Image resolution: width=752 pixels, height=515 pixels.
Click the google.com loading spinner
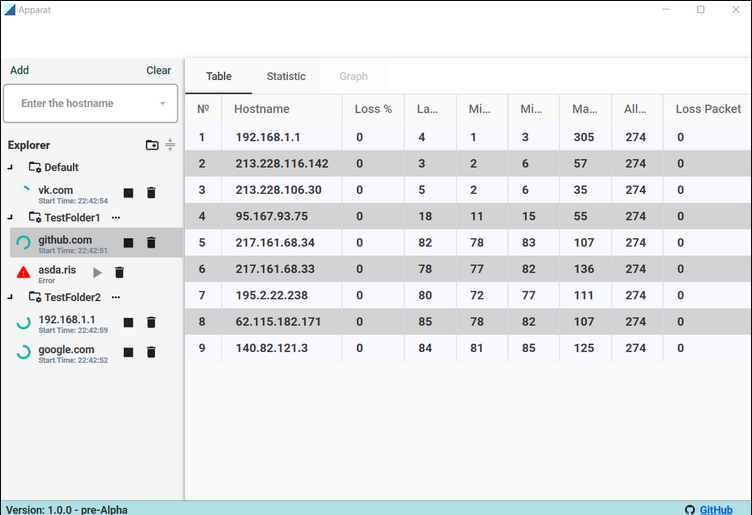pos(23,352)
